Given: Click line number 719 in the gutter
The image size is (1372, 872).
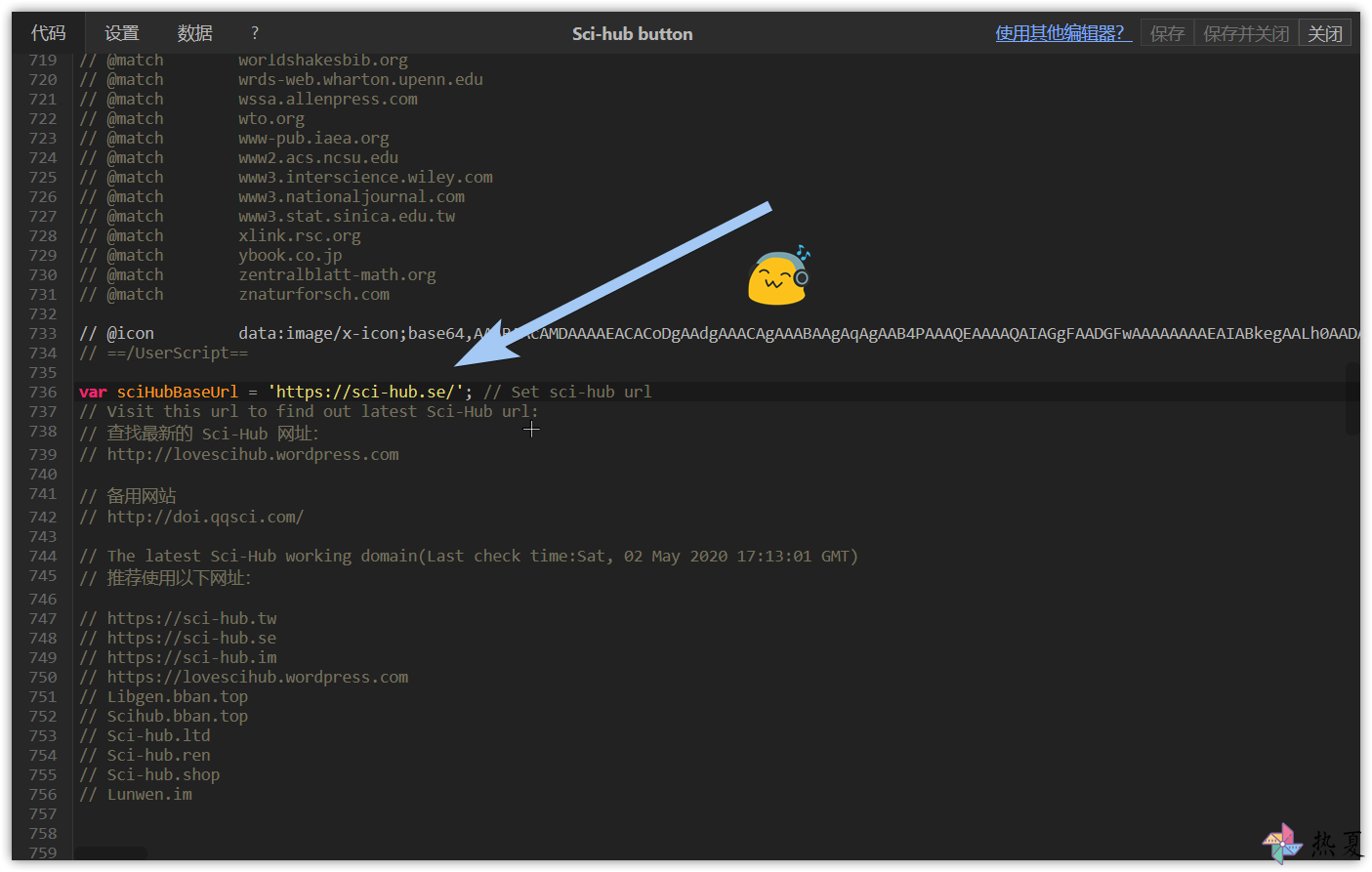Looking at the screenshot, I should [43, 61].
